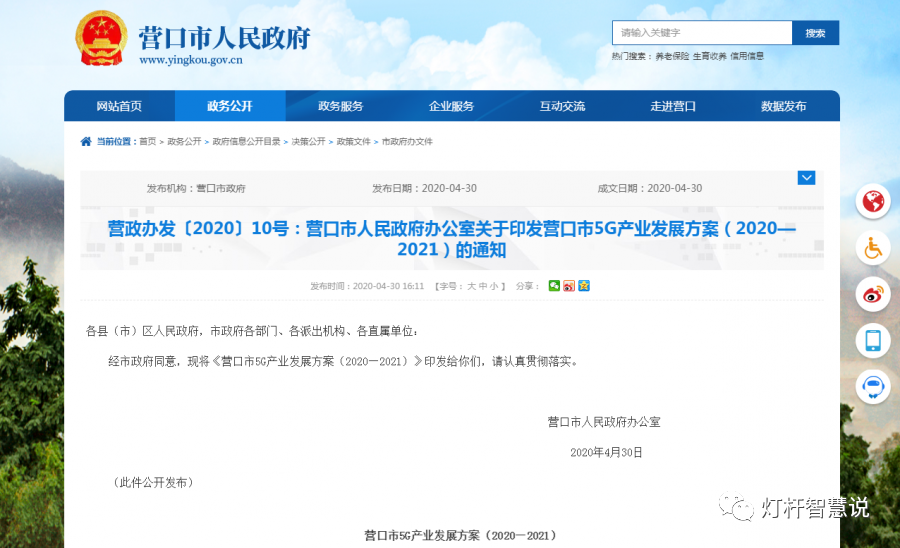900x548 pixels.
Task: Go to 决策公开 in breadcrumb
Action: tap(308, 141)
